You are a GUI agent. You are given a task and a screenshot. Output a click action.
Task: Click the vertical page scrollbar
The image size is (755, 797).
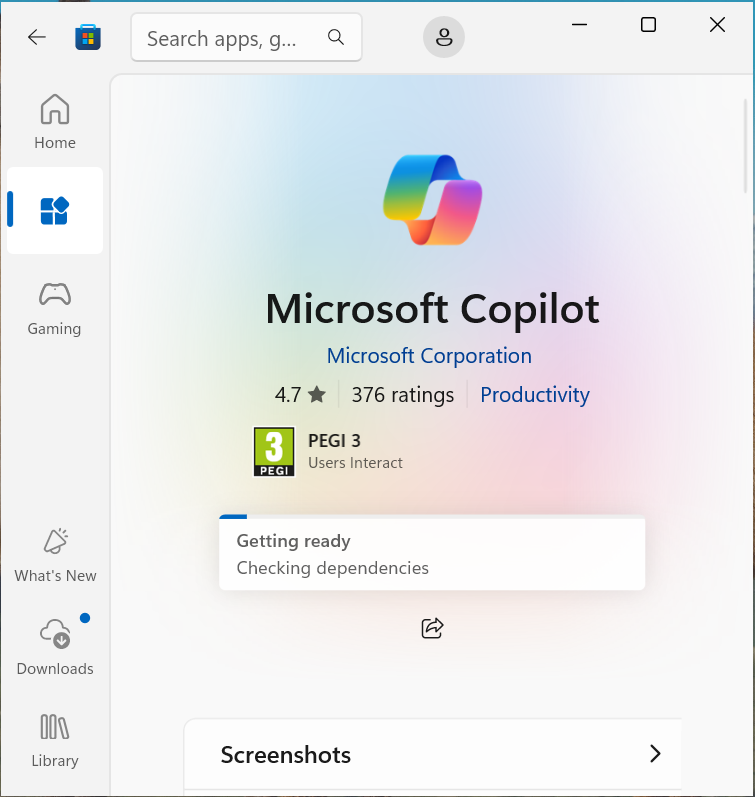(x=745, y=146)
